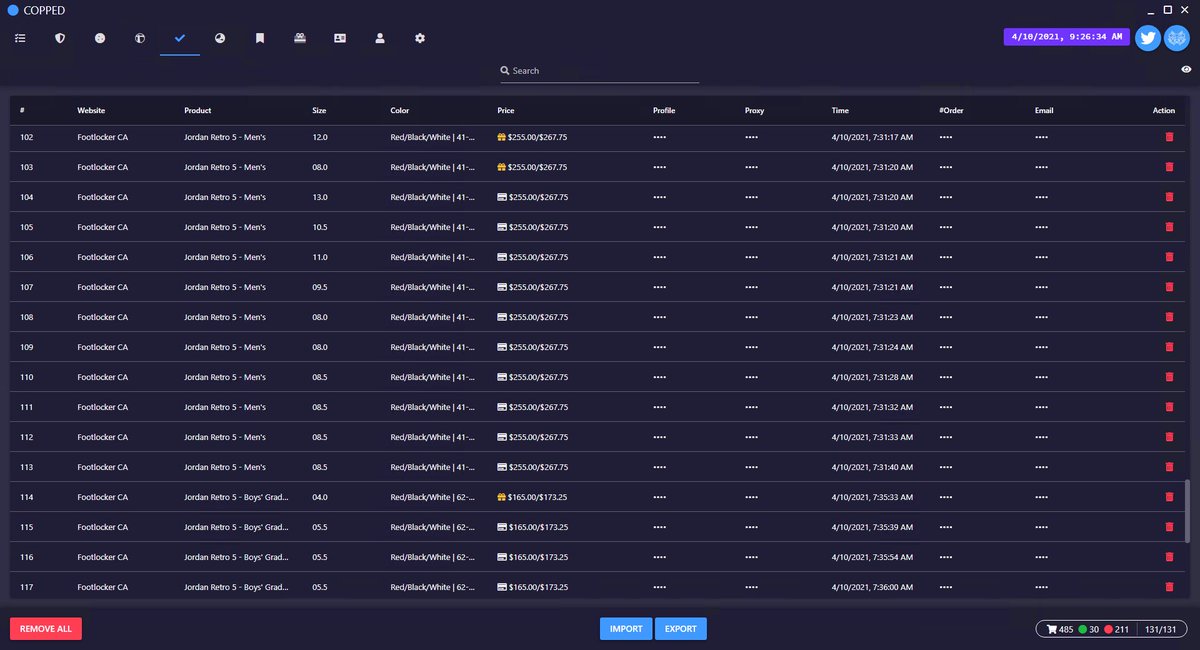Image resolution: width=1200 pixels, height=650 pixels.
Task: Click the IMPORT button
Action: click(626, 629)
